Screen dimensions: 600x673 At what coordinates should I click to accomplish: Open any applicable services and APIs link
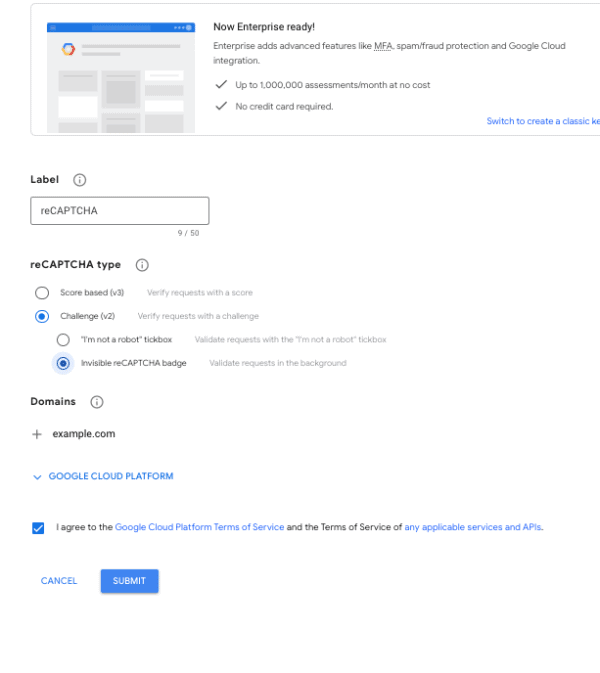pyautogui.click(x=473, y=527)
